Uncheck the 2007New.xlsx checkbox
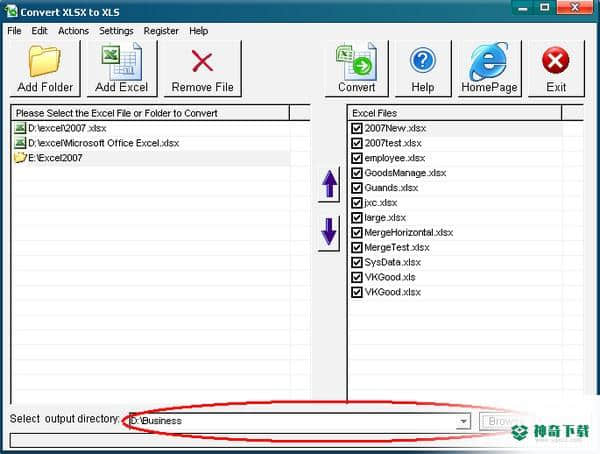 357,128
